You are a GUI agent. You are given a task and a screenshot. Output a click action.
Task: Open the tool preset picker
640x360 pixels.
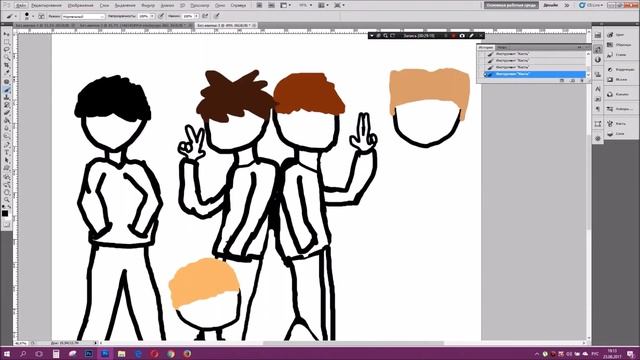pos(12,16)
